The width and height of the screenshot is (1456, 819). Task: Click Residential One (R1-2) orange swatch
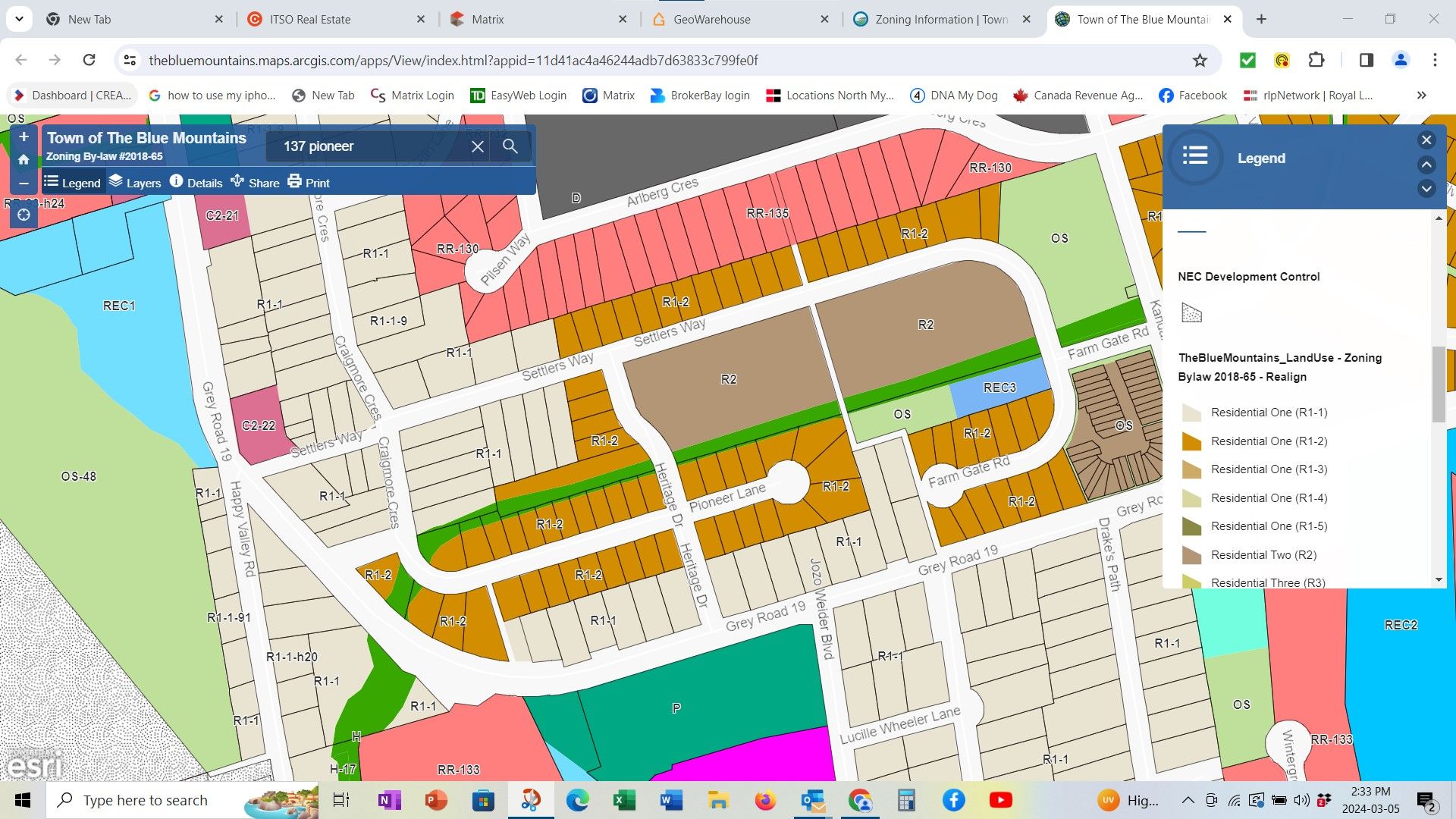coord(1191,441)
